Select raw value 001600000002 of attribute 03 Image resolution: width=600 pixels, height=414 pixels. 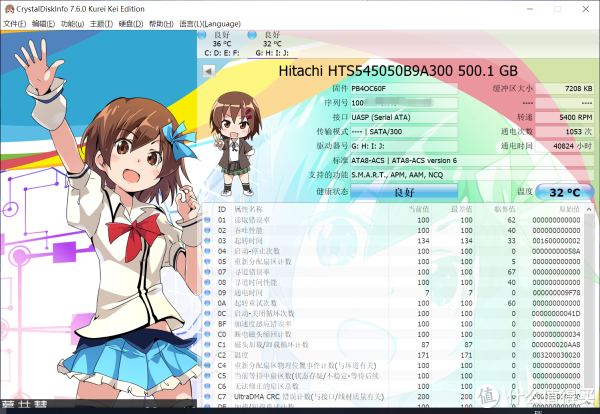click(x=556, y=241)
